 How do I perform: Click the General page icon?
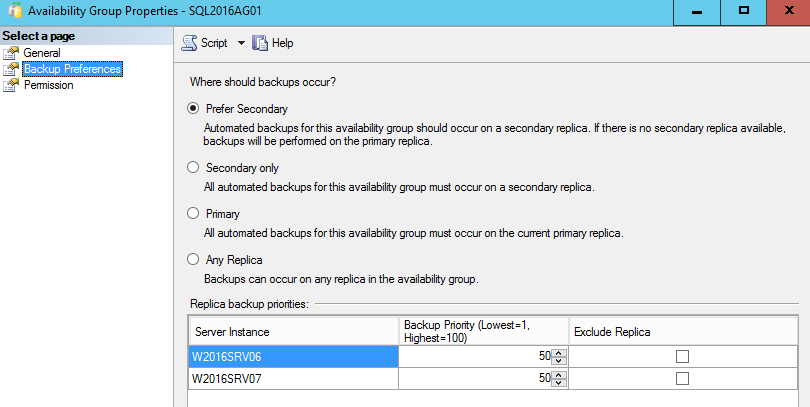tap(11, 53)
